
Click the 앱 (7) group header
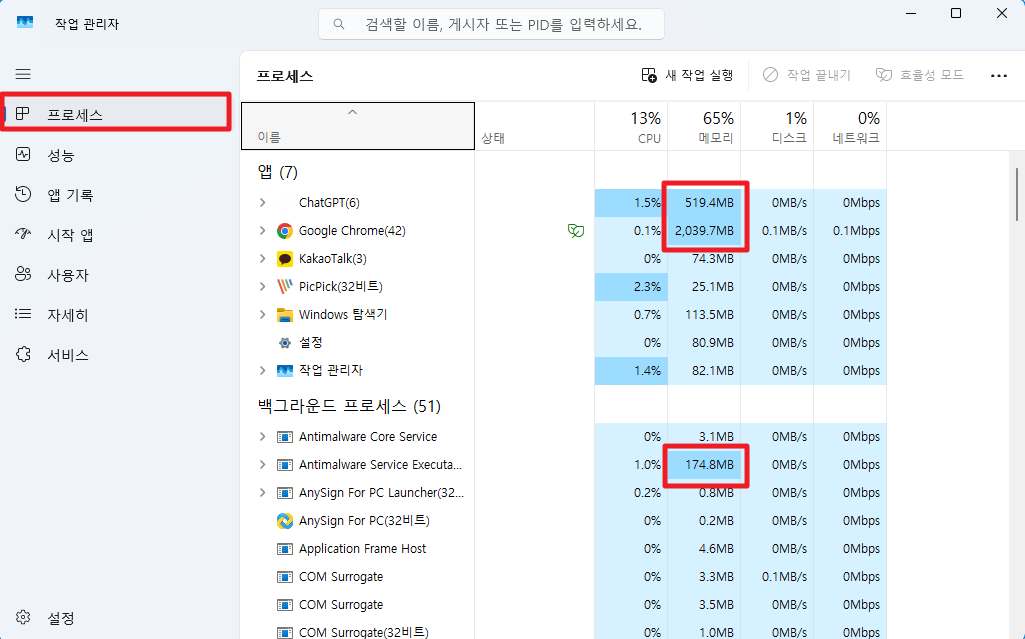(278, 172)
